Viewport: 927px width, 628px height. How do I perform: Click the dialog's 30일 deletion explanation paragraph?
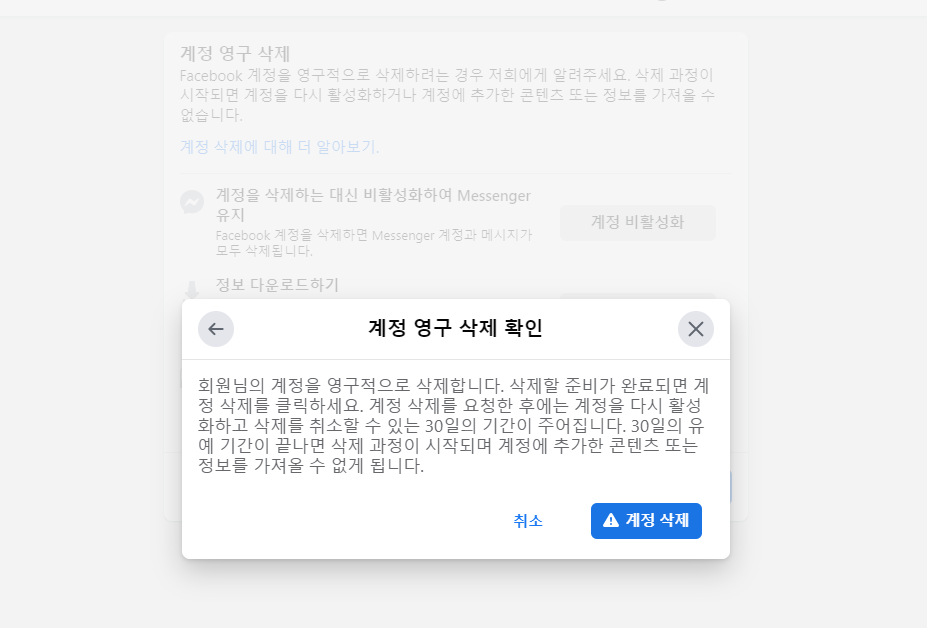[453, 426]
